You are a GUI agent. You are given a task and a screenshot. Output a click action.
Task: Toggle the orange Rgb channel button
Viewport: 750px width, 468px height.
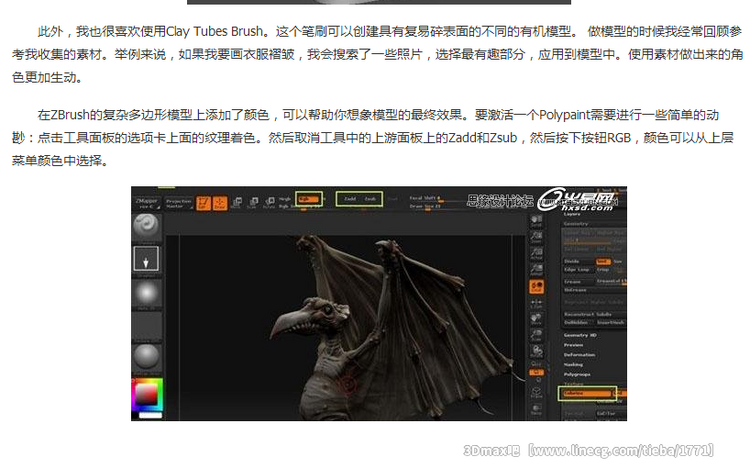point(308,199)
